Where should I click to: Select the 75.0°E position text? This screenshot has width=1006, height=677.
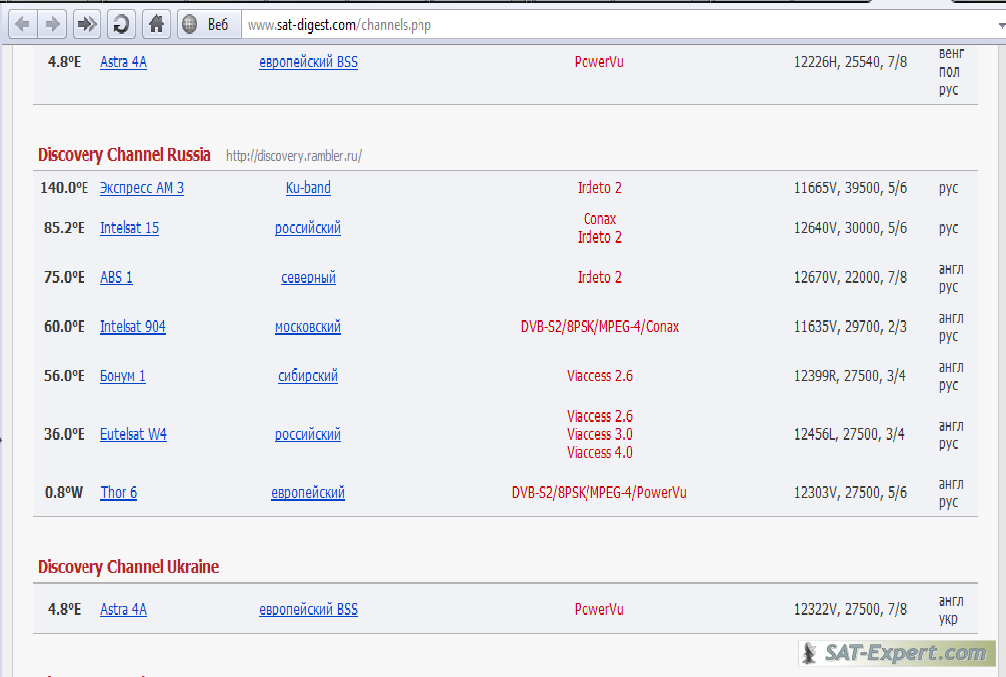tap(64, 277)
